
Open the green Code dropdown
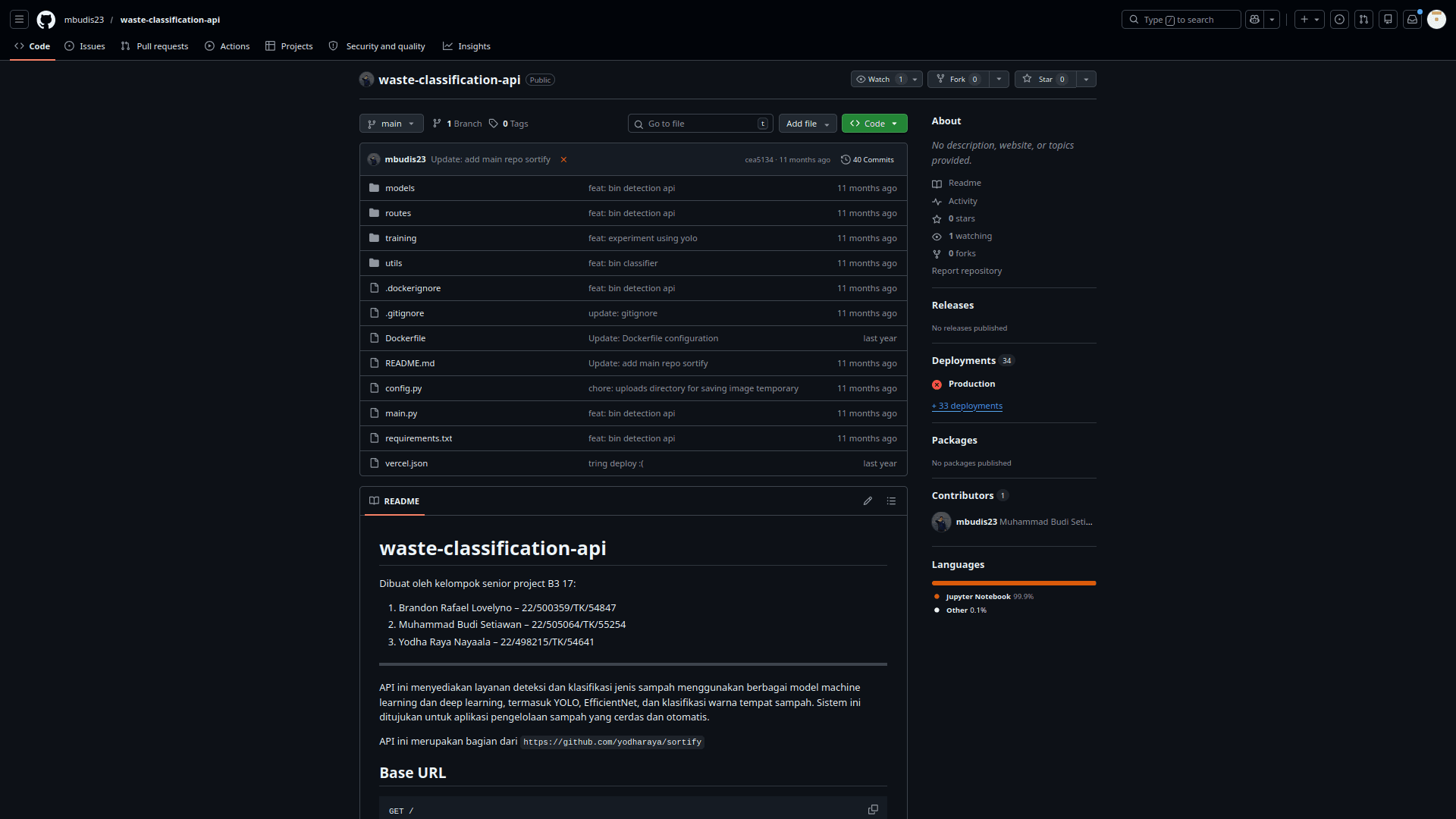pos(874,124)
